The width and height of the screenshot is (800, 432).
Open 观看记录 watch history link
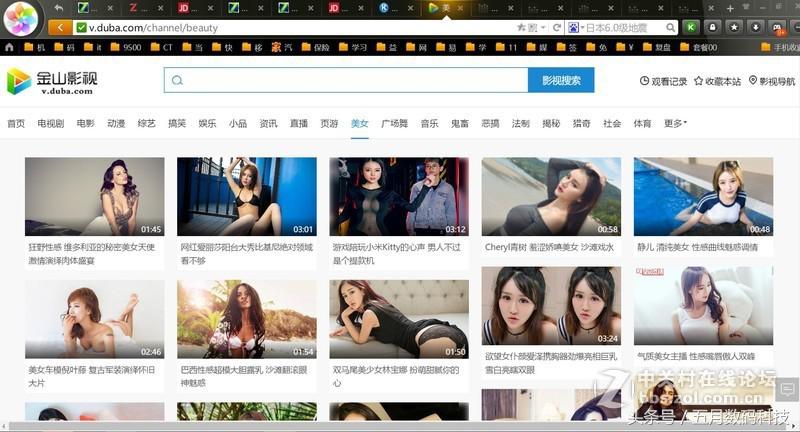click(663, 81)
